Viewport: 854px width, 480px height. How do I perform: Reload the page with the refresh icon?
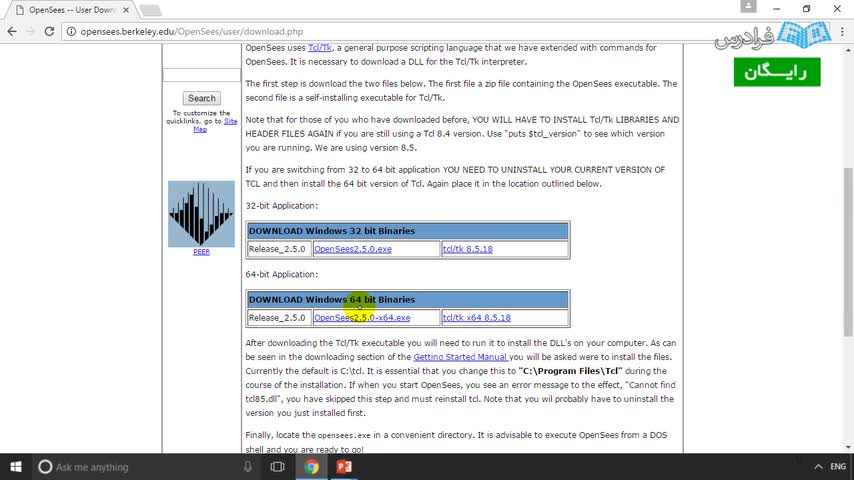pyautogui.click(x=49, y=32)
